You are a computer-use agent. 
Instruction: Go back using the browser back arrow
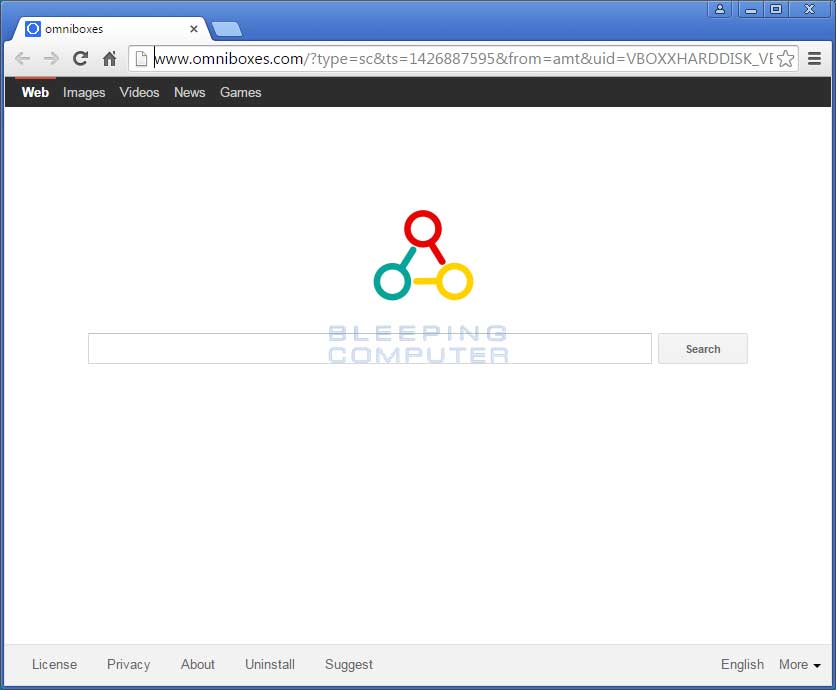pos(22,58)
